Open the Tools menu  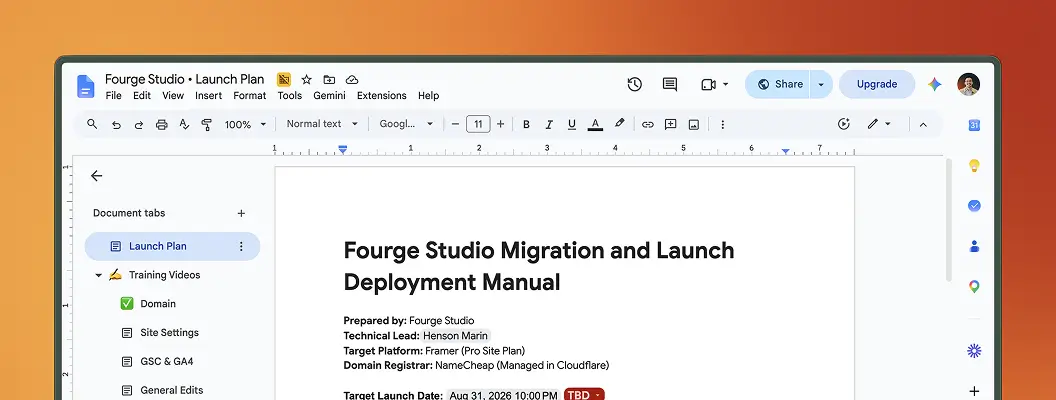(x=290, y=96)
